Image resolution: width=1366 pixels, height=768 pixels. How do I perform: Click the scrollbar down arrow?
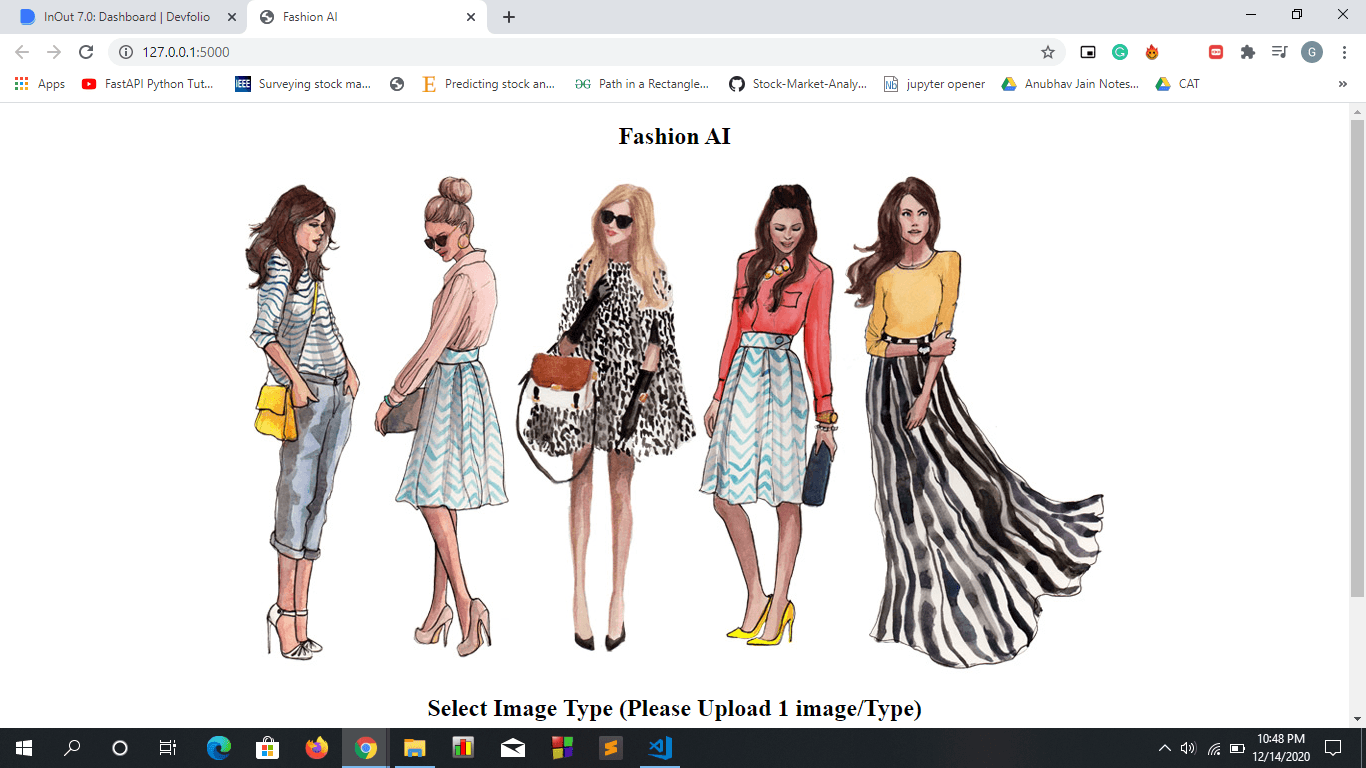[x=1357, y=718]
